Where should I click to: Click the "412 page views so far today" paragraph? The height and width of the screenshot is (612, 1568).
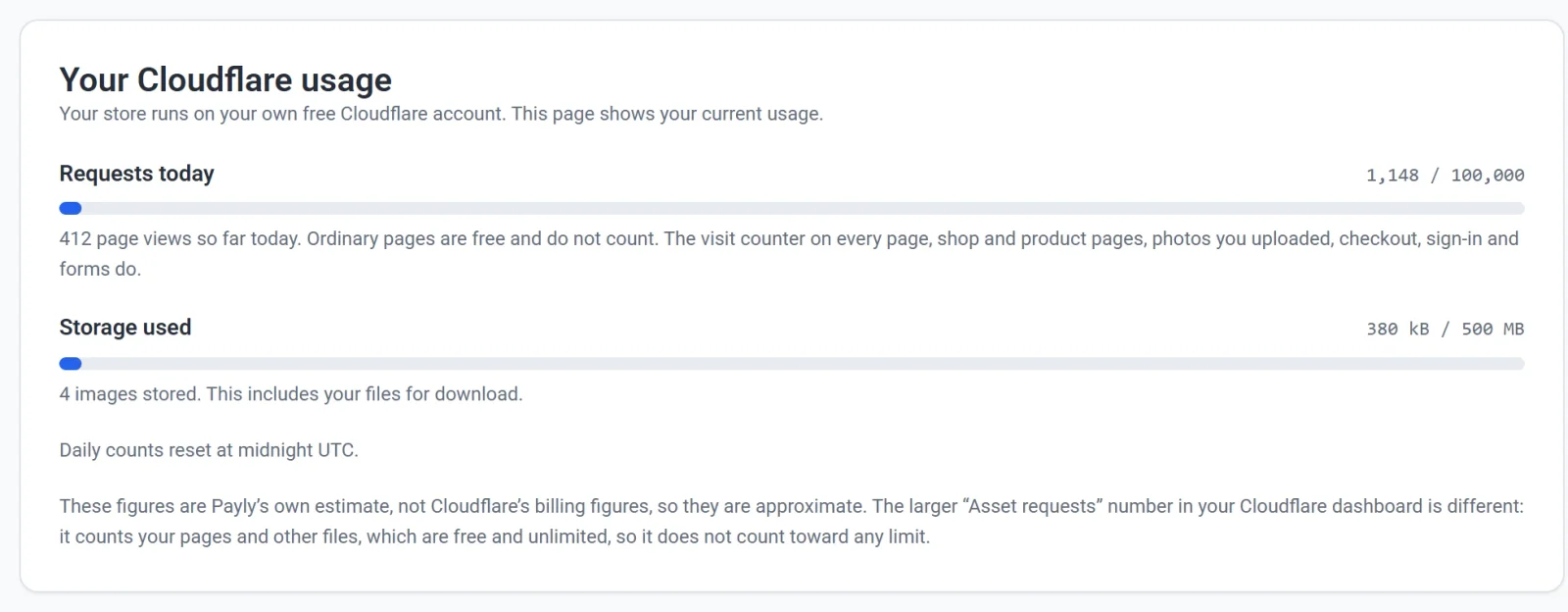click(x=789, y=253)
